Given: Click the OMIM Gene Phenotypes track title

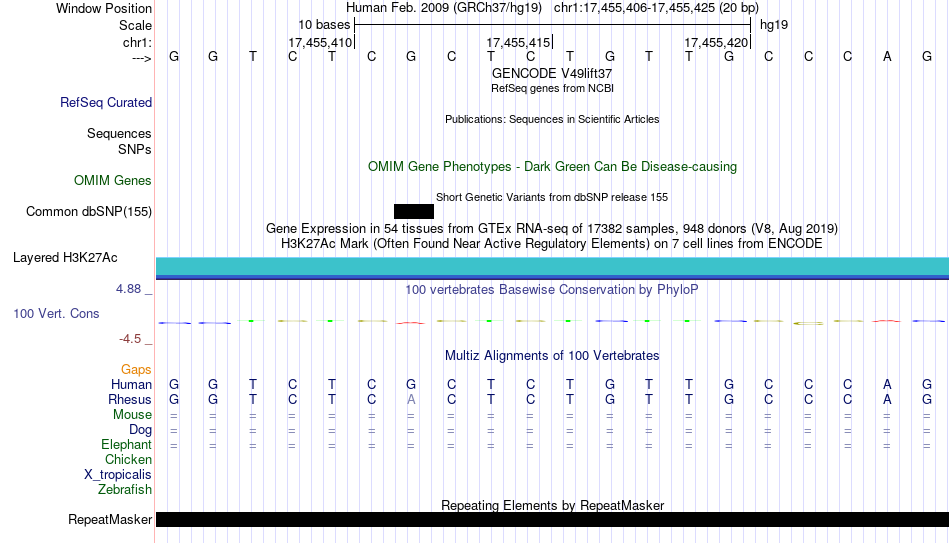Looking at the screenshot, I should click(x=553, y=167).
